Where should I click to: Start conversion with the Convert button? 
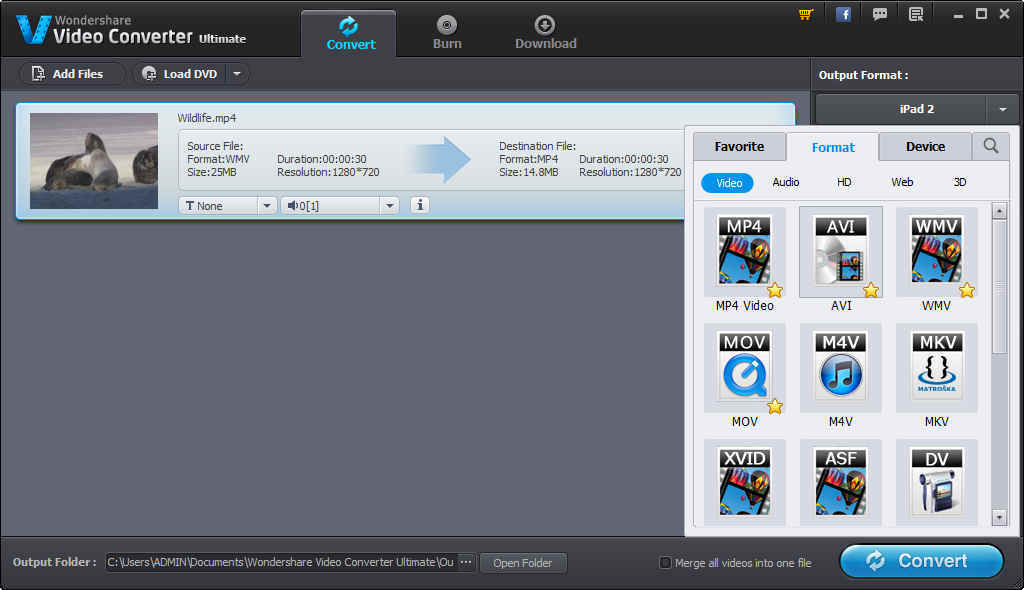coord(920,561)
